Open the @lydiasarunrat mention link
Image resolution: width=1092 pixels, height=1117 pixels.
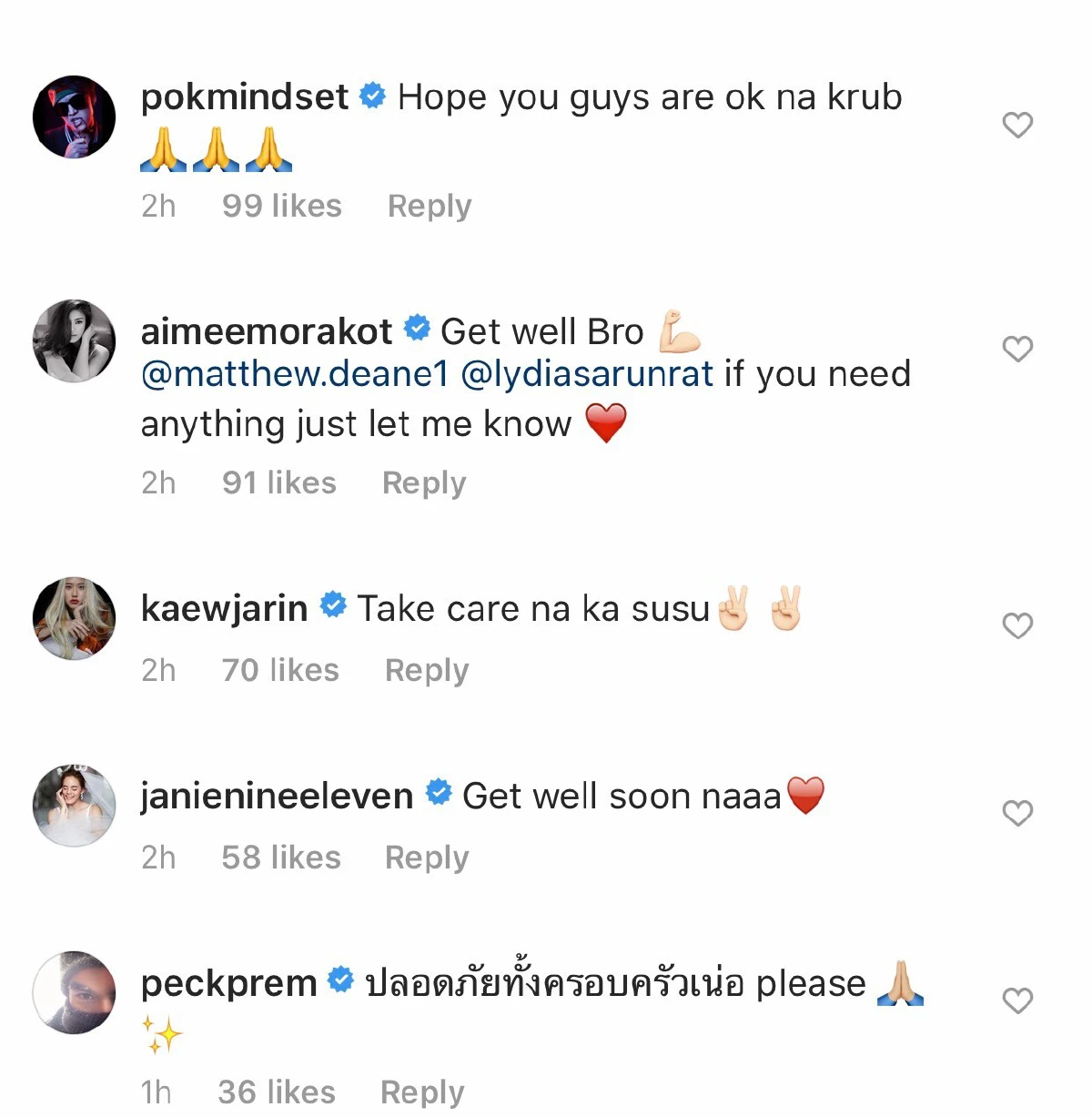[587, 374]
